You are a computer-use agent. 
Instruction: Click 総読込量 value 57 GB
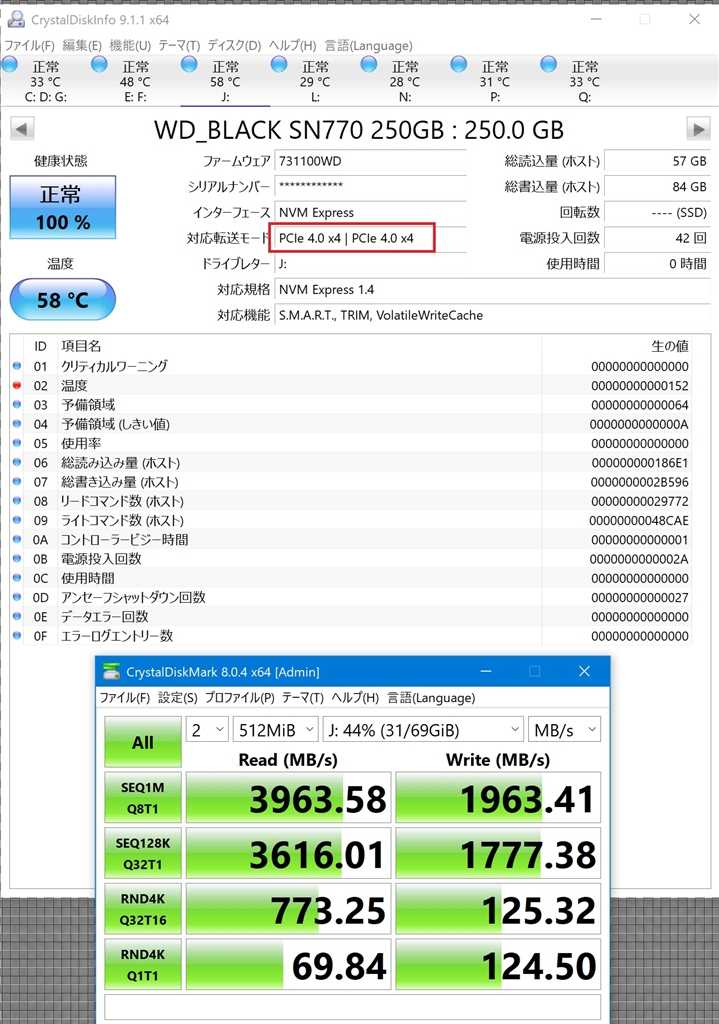[658, 161]
